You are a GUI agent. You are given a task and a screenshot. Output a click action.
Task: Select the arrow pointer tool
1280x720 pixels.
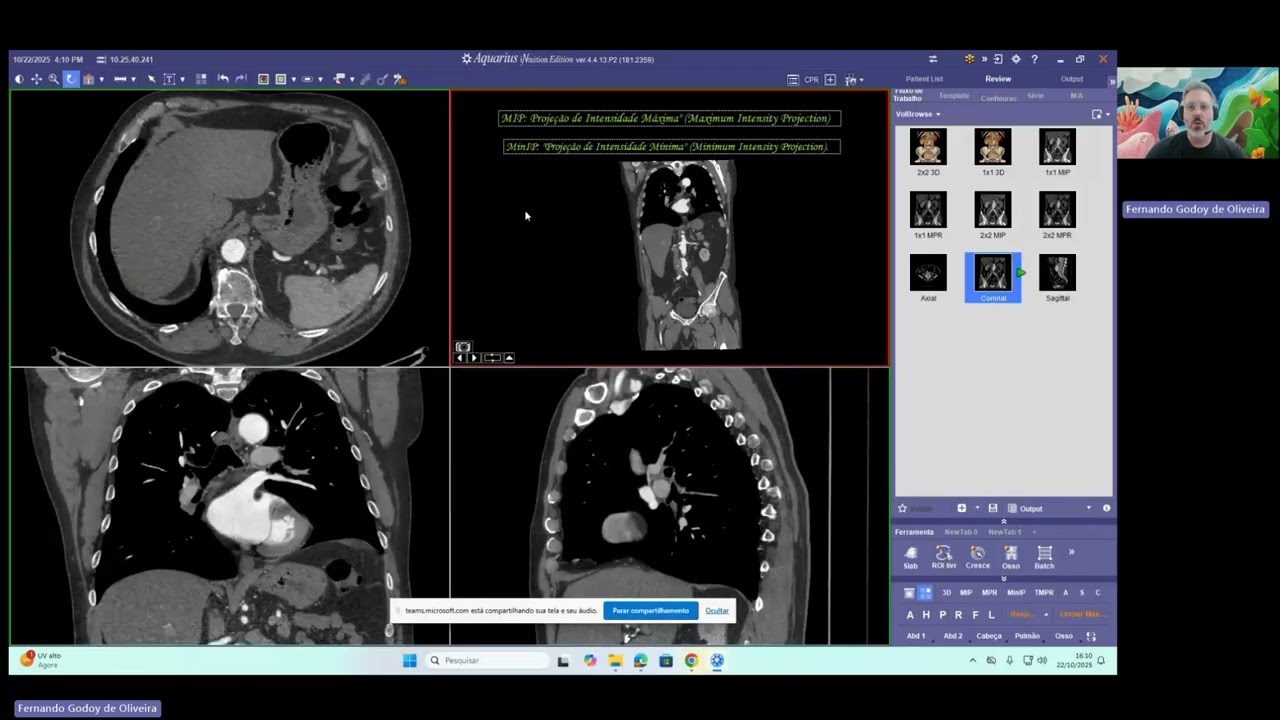point(152,79)
